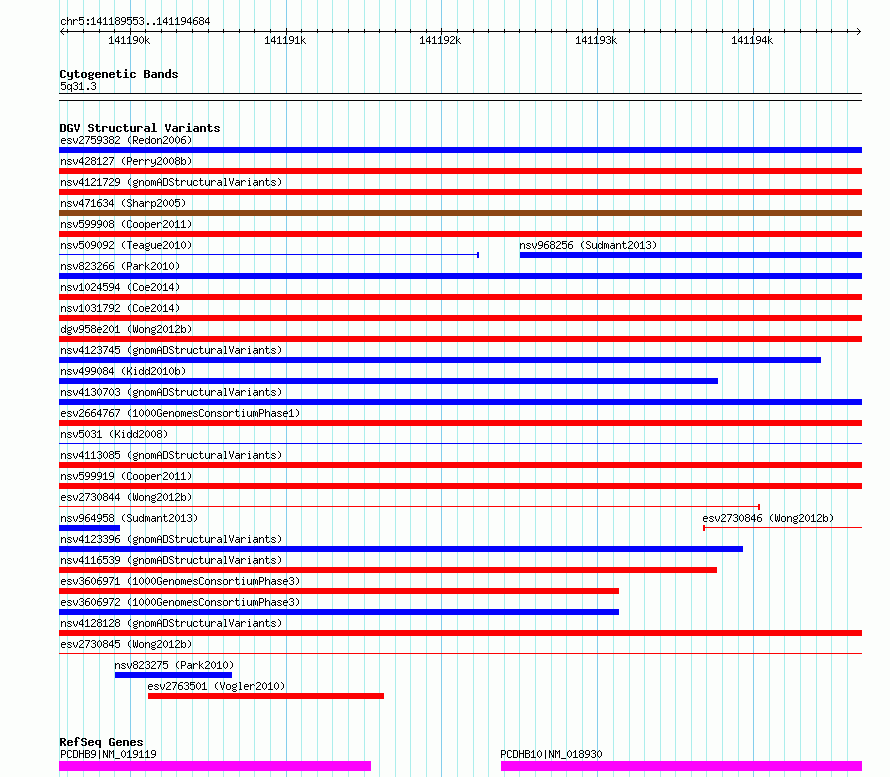Click the blue nsv968256 variant bar
The width and height of the screenshot is (890, 777).
pos(691,255)
